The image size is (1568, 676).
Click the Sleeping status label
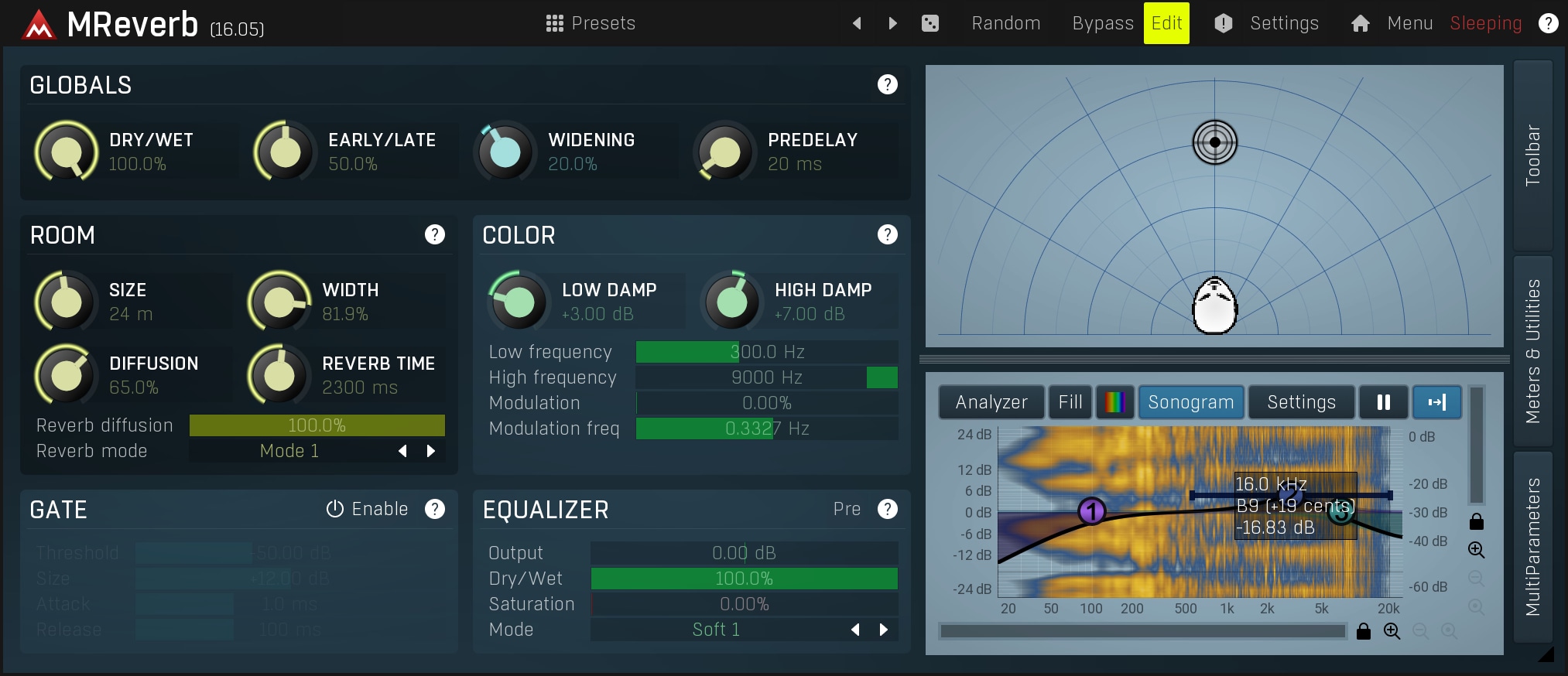click(x=1486, y=23)
